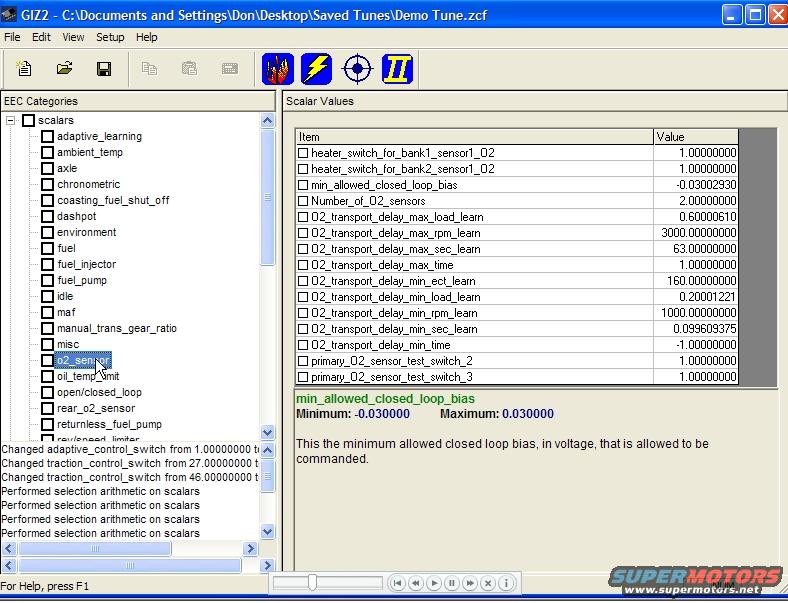
Task: Open a tune file with the folder icon
Action: [64, 69]
